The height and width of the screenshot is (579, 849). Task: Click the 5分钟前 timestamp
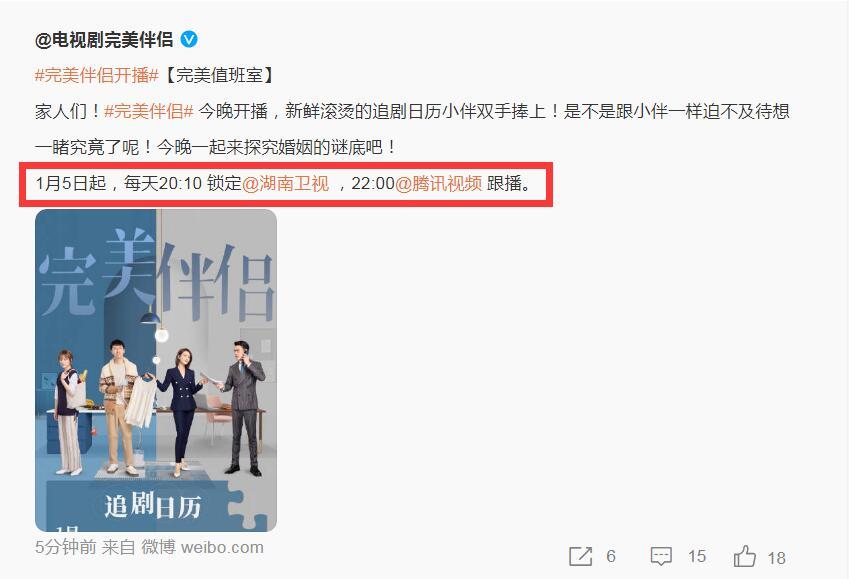pyautogui.click(x=66, y=547)
